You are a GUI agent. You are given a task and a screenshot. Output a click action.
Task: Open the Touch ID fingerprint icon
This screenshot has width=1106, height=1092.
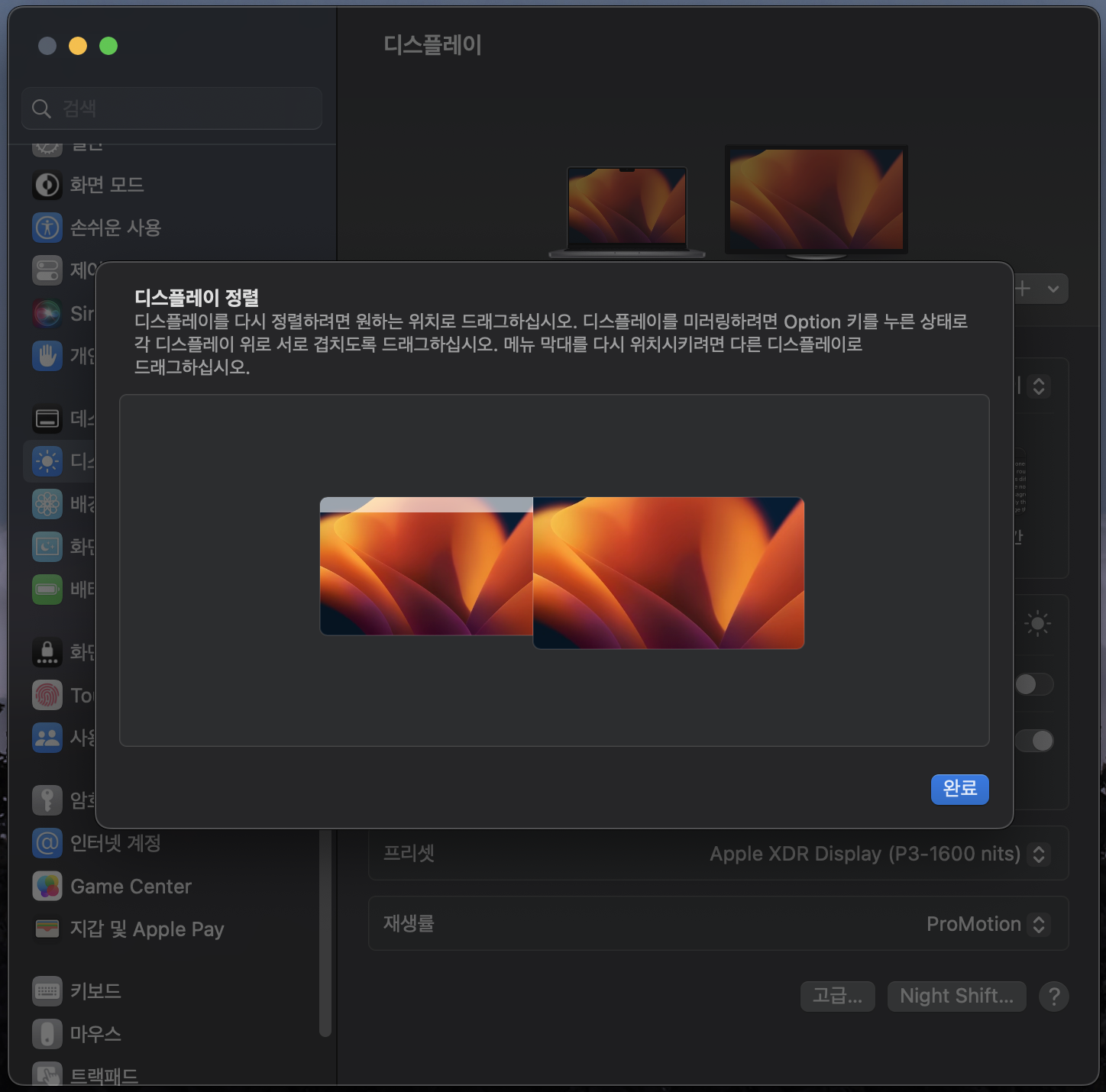[47, 695]
